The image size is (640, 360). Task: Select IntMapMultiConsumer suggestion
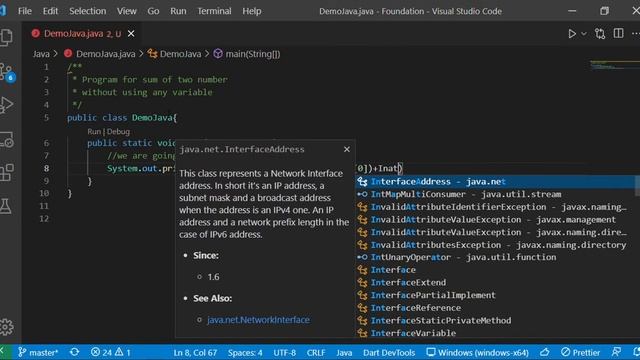496,194
